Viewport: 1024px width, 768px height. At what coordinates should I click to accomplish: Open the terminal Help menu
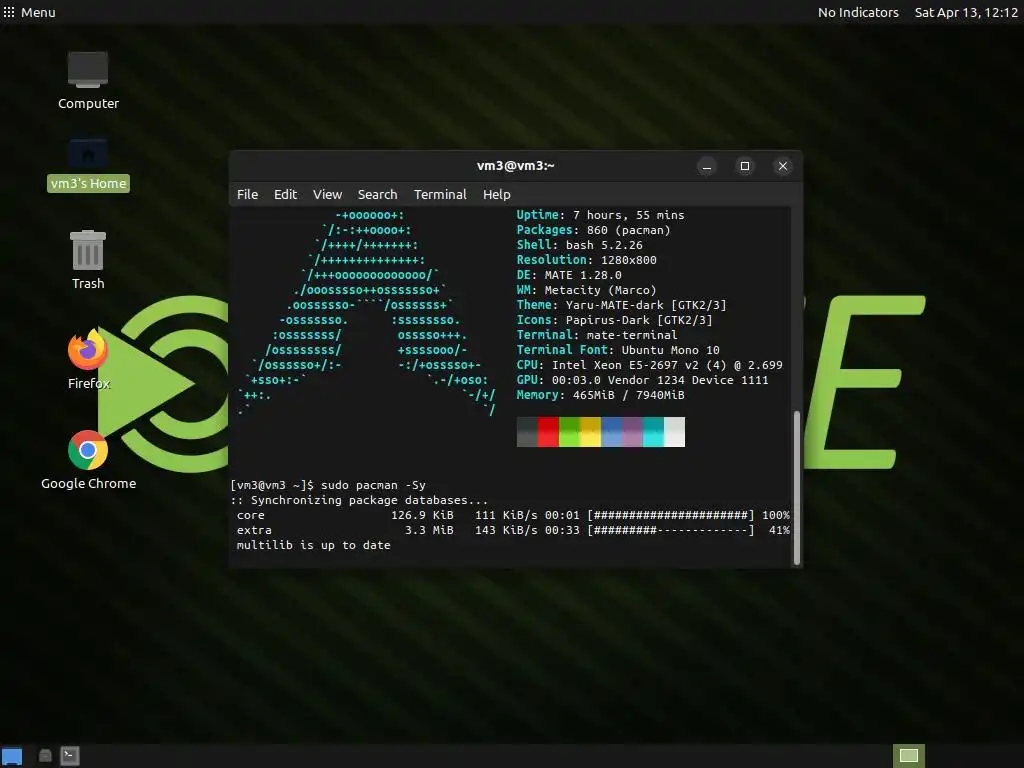click(497, 195)
